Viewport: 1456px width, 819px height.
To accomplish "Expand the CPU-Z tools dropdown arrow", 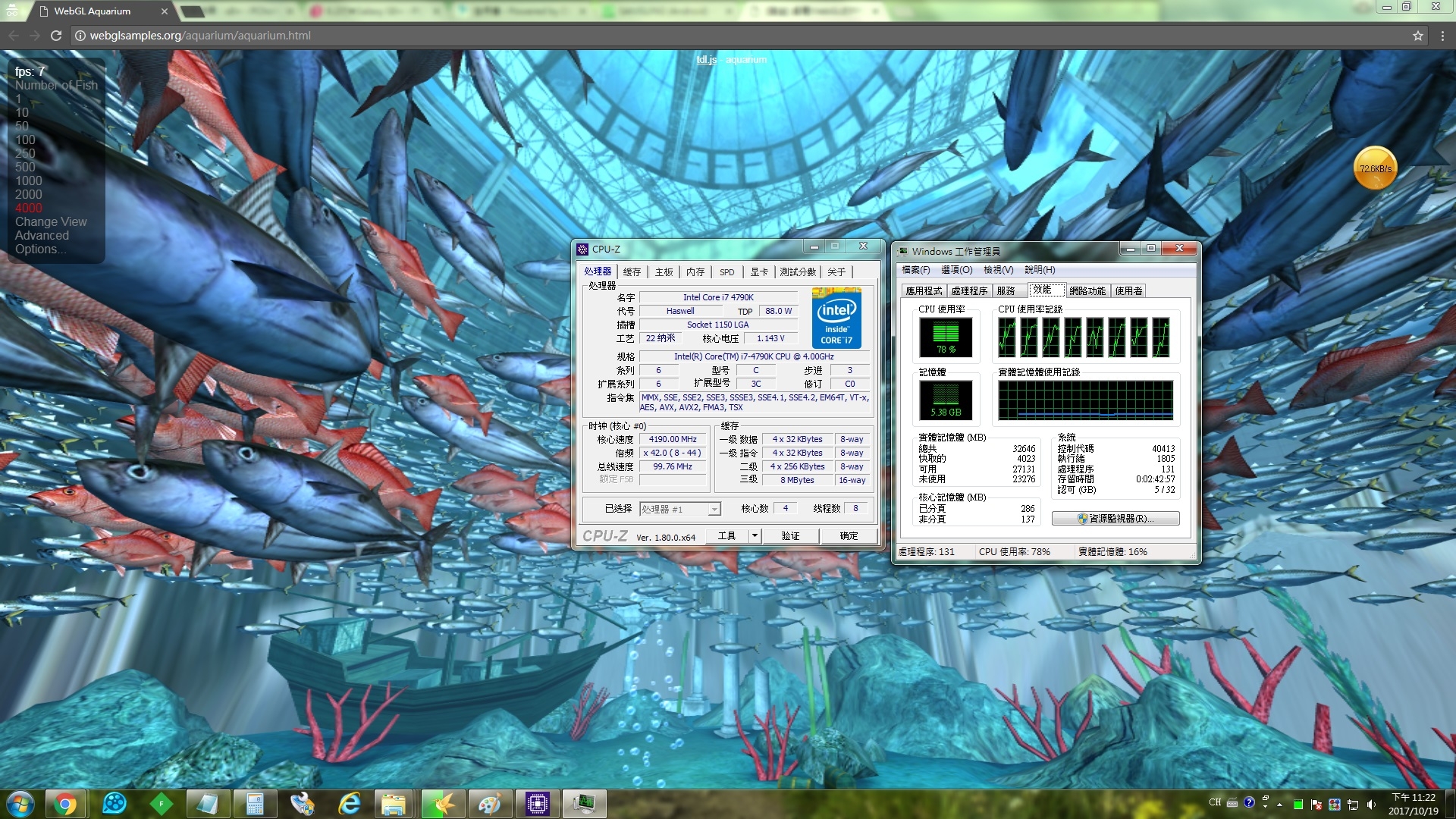I will pos(755,535).
